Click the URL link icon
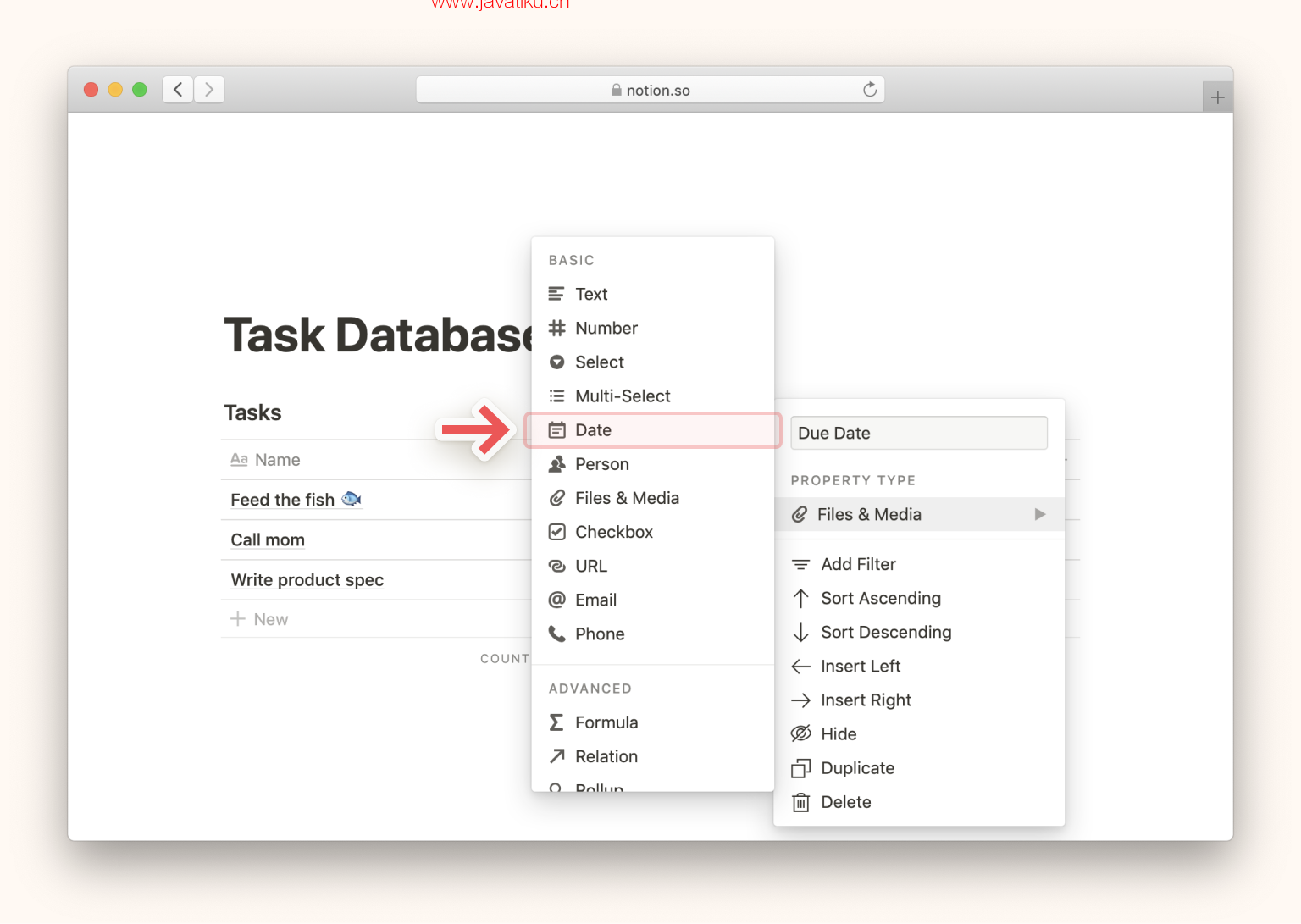This screenshot has height=924, width=1301. (556, 566)
